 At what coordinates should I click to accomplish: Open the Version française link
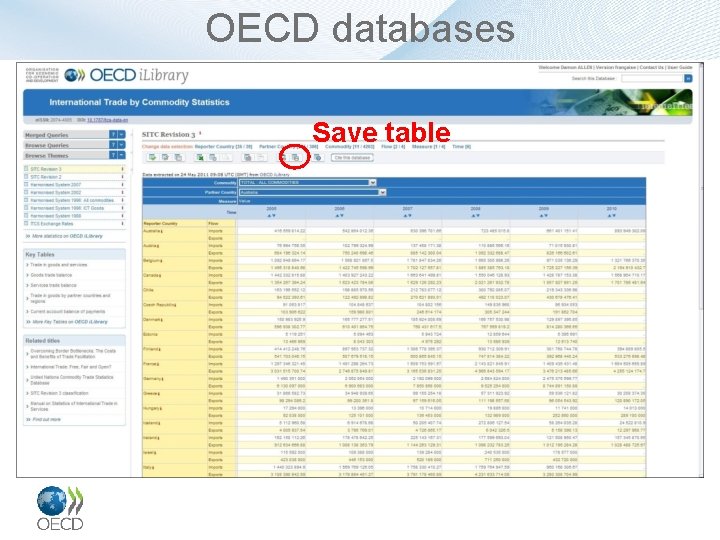coord(615,68)
